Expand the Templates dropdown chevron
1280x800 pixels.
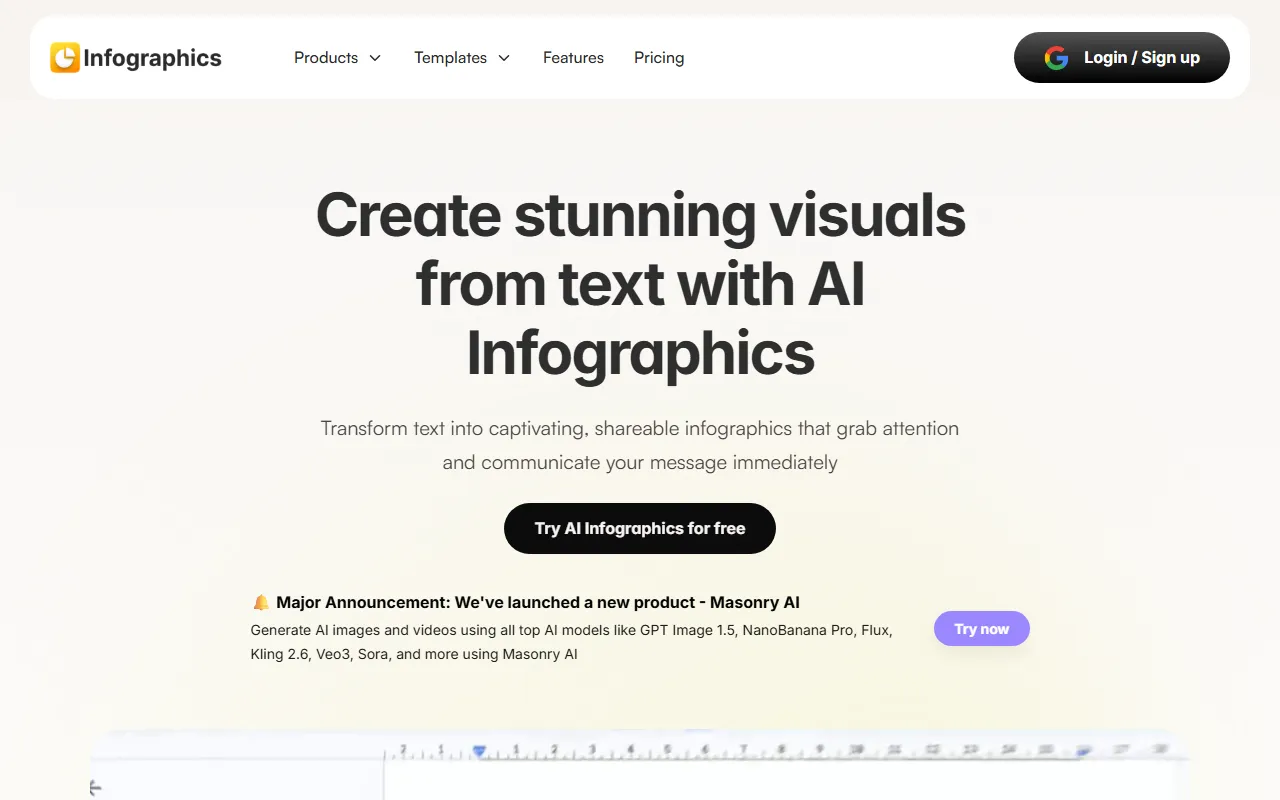[504, 58]
